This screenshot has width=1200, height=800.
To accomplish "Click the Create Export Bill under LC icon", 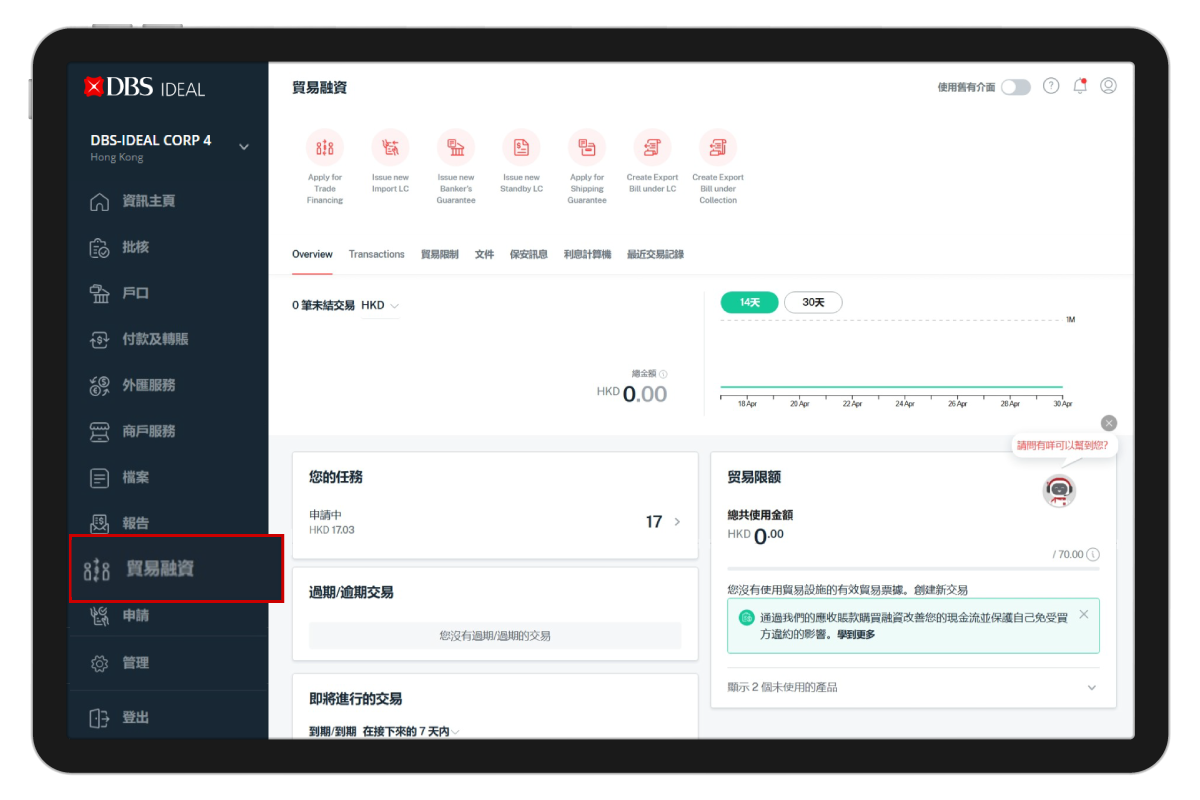I will (652, 148).
